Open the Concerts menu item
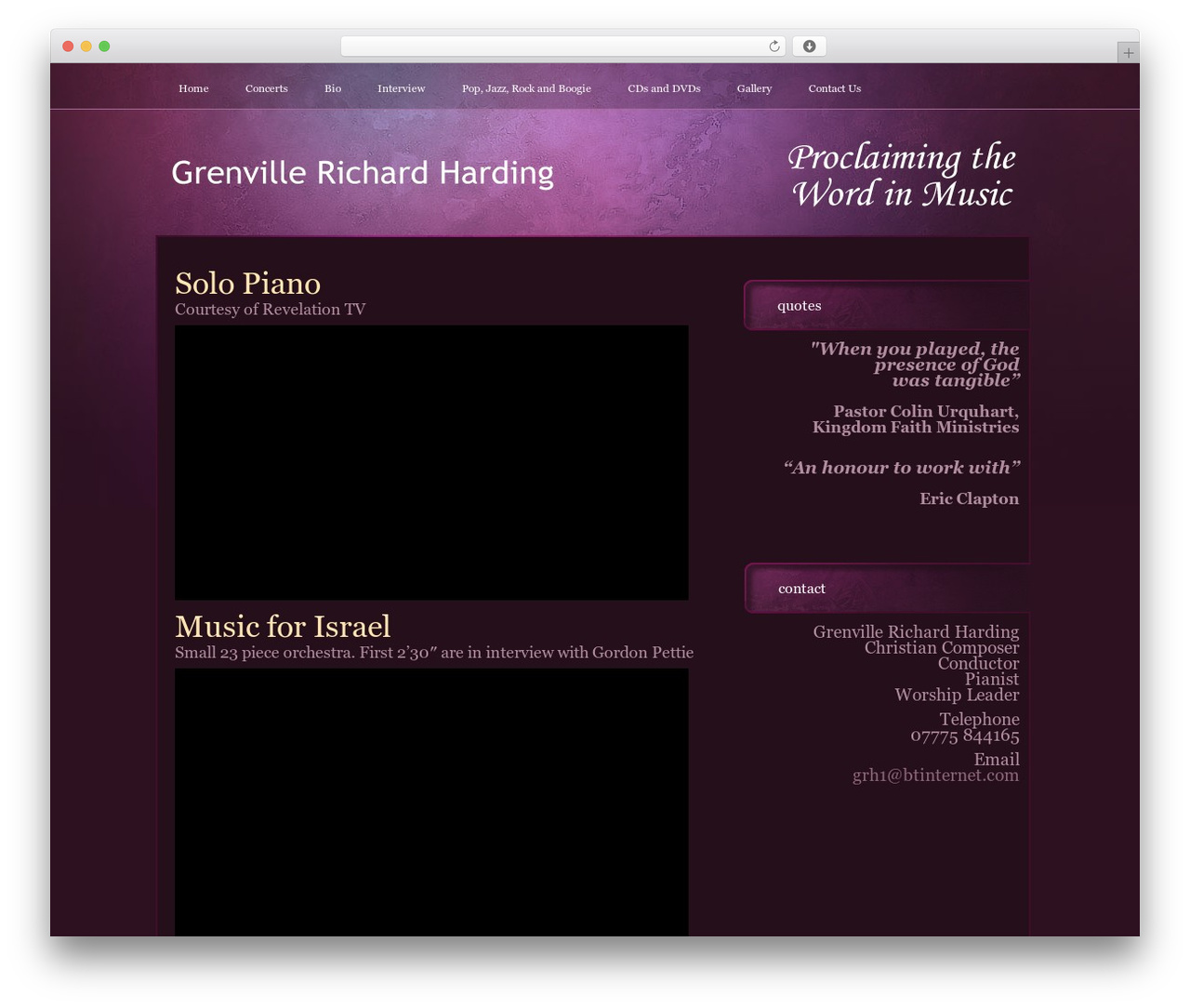This screenshot has width=1190, height=1008. point(267,88)
